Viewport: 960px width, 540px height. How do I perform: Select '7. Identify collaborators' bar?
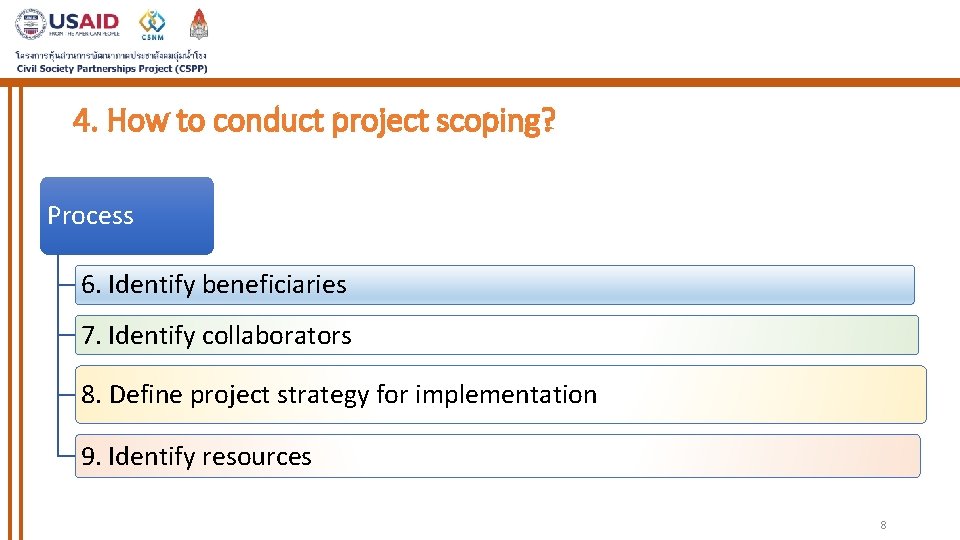[497, 335]
